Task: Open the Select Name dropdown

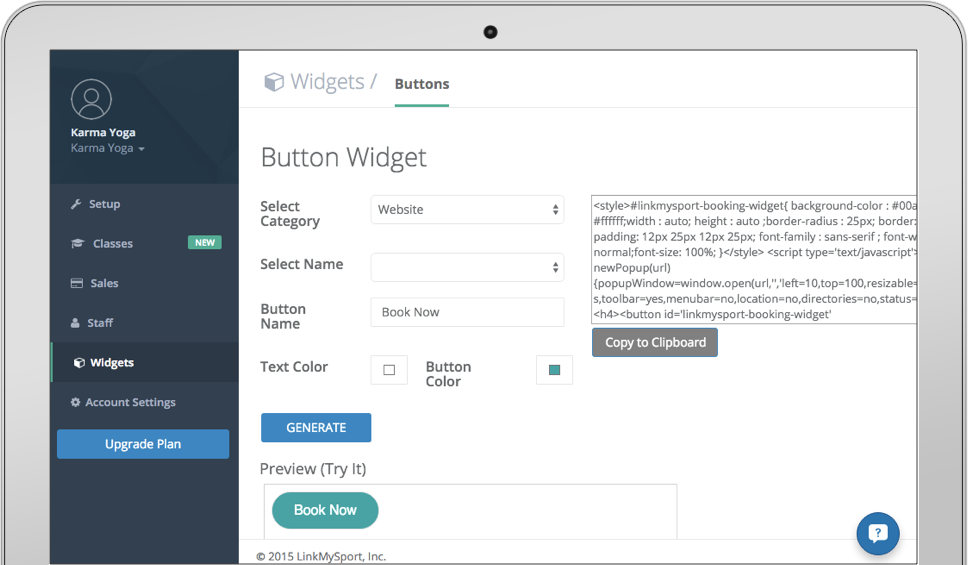Action: 467,267
